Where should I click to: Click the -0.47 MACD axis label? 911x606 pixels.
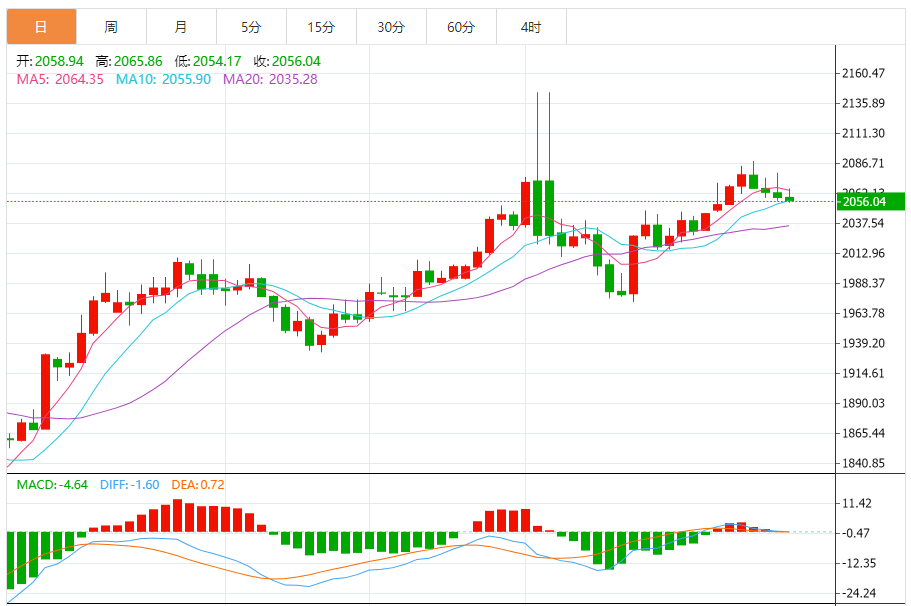pyautogui.click(x=856, y=533)
